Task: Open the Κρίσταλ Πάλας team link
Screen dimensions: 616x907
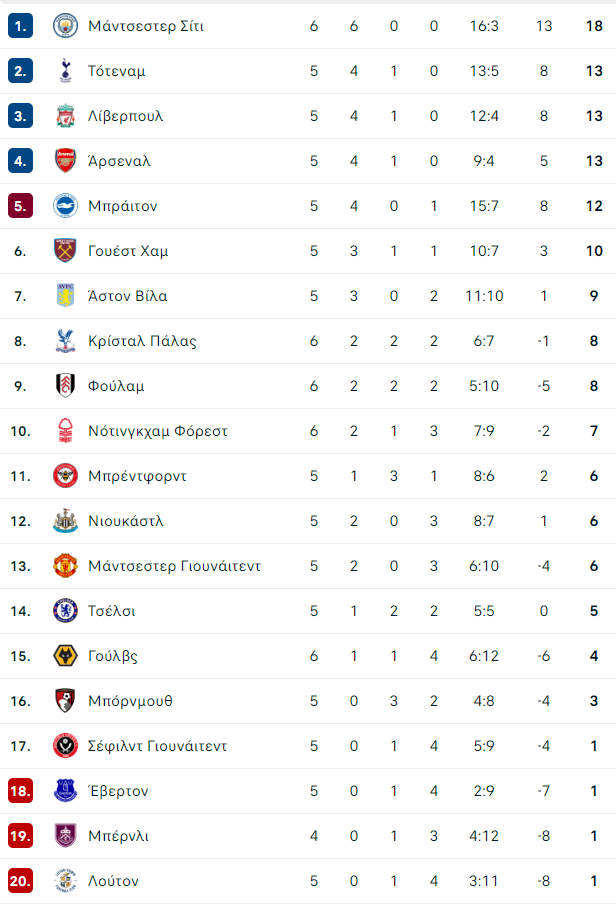Action: pos(142,341)
